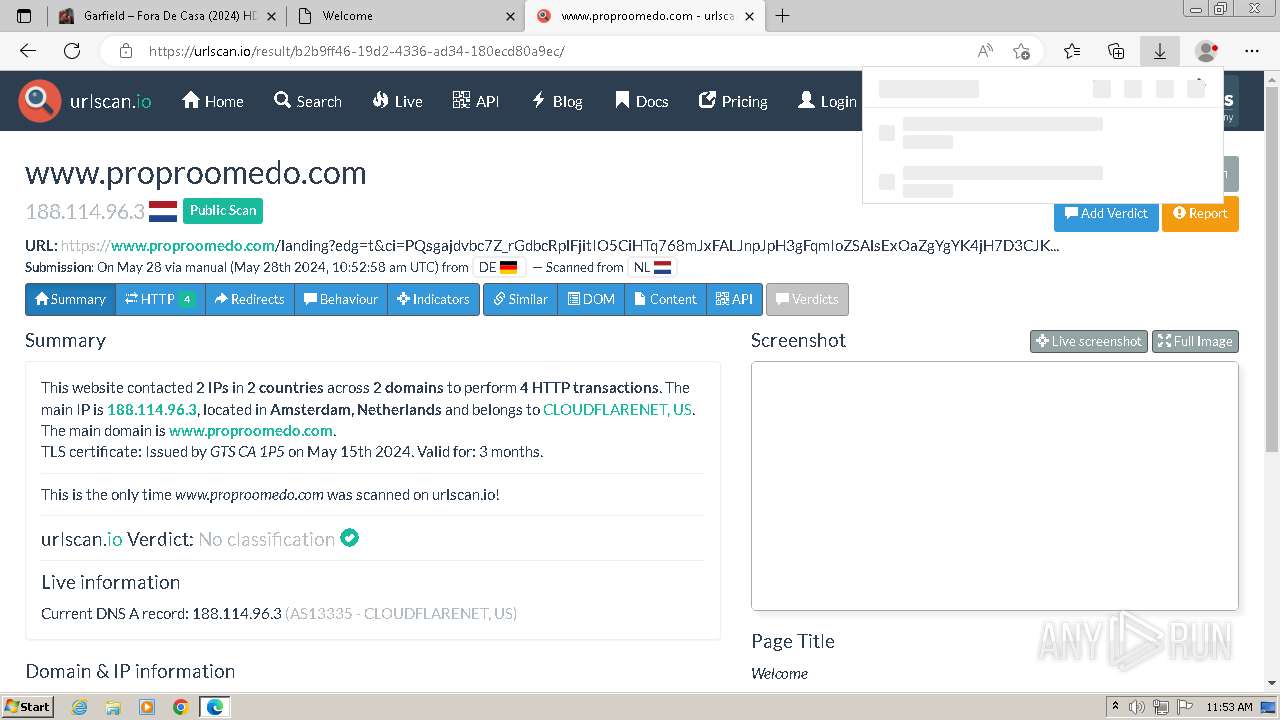Image resolution: width=1280 pixels, height=720 pixels.
Task: Click the Downloads toolbar icon
Action: click(x=1160, y=51)
